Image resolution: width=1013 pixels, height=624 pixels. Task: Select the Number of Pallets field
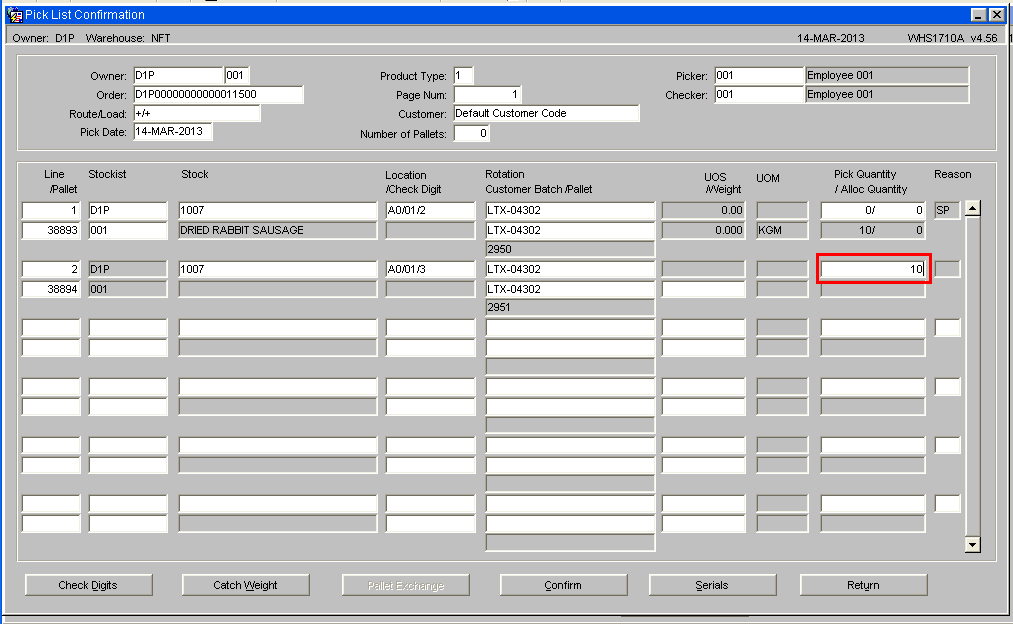click(472, 133)
